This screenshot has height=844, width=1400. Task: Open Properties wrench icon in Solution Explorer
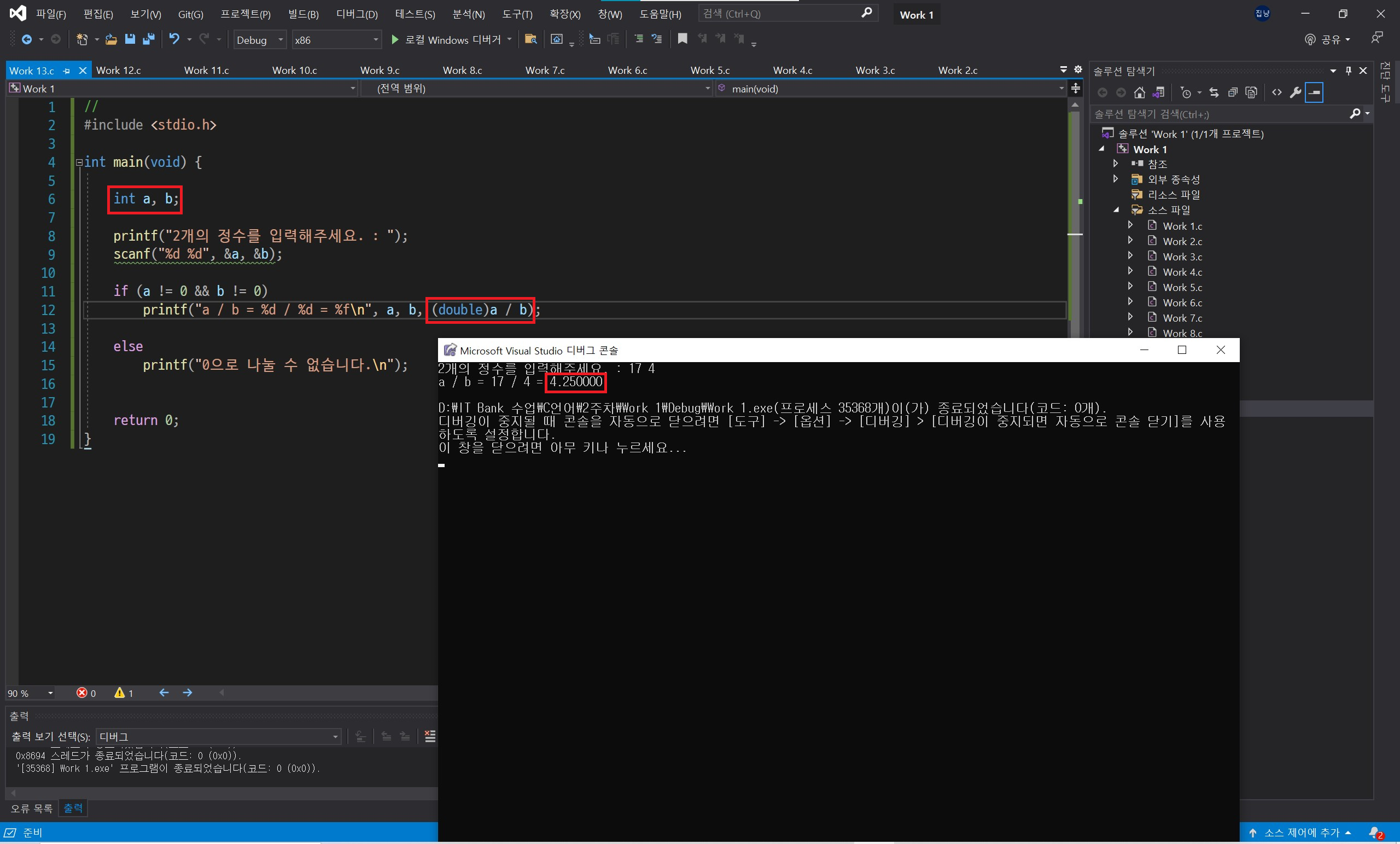1296,92
